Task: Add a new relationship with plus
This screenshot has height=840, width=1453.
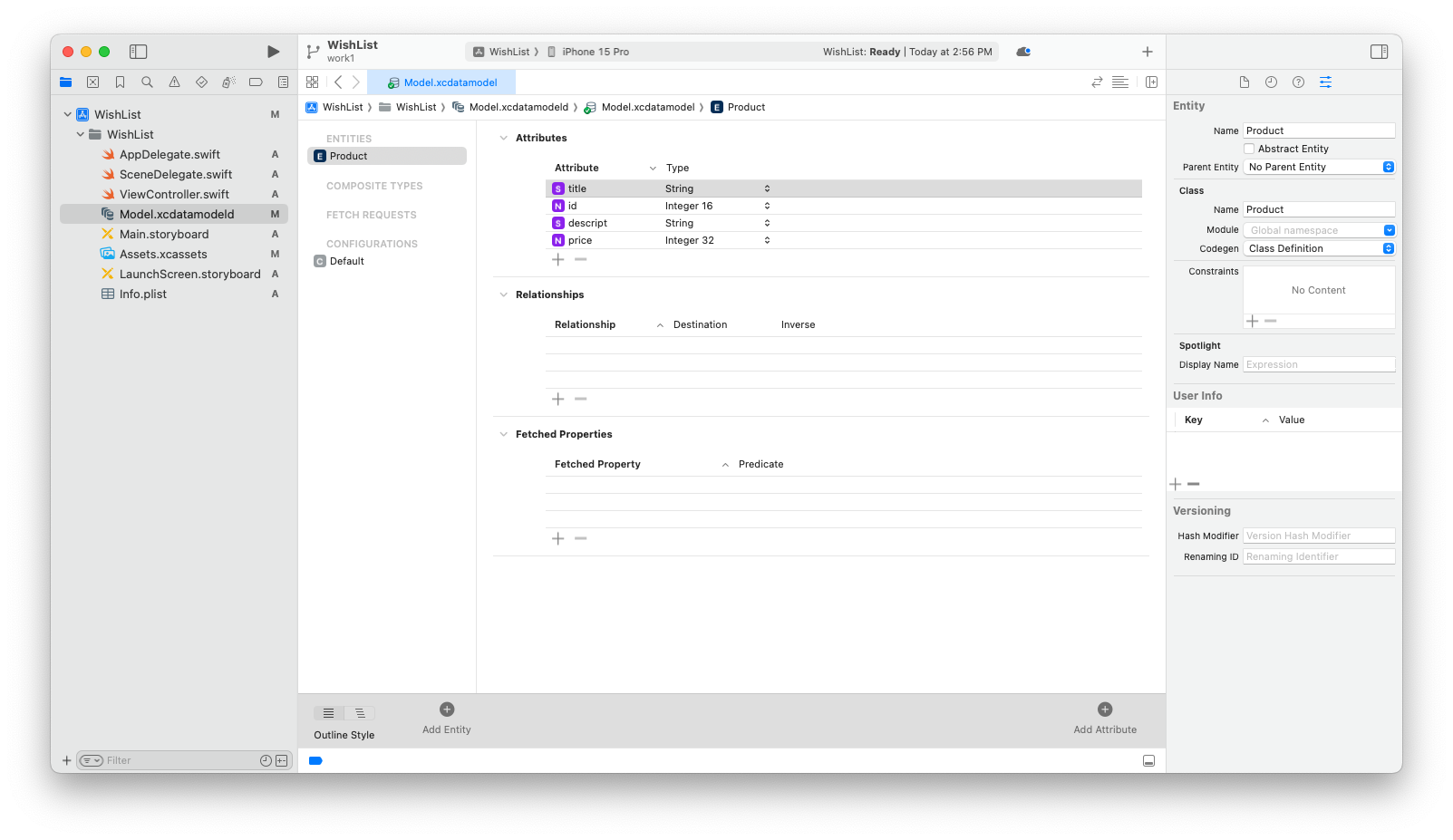Action: pos(558,400)
